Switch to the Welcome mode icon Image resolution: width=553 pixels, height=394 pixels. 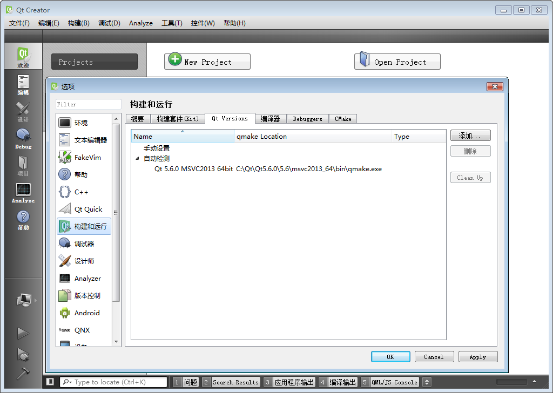[x=23, y=56]
